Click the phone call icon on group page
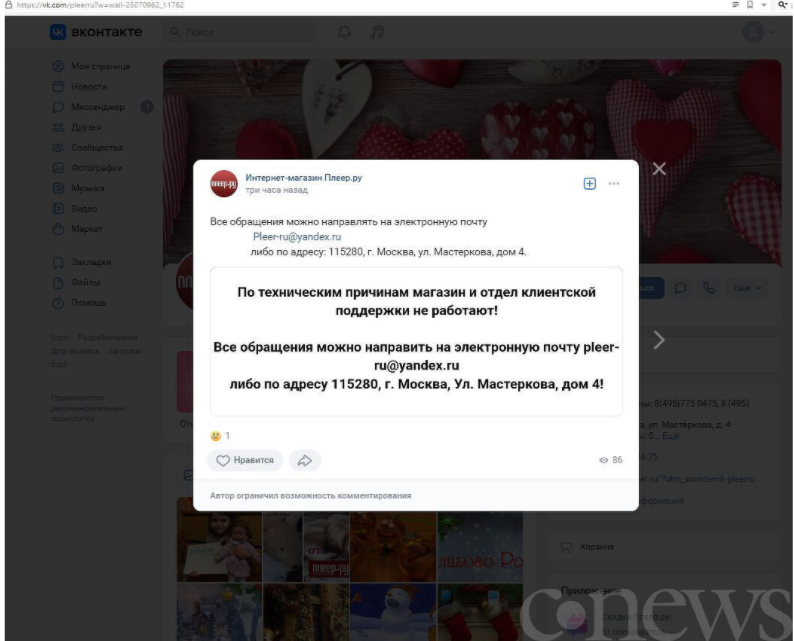Viewport: 794px width, 641px height. [709, 288]
